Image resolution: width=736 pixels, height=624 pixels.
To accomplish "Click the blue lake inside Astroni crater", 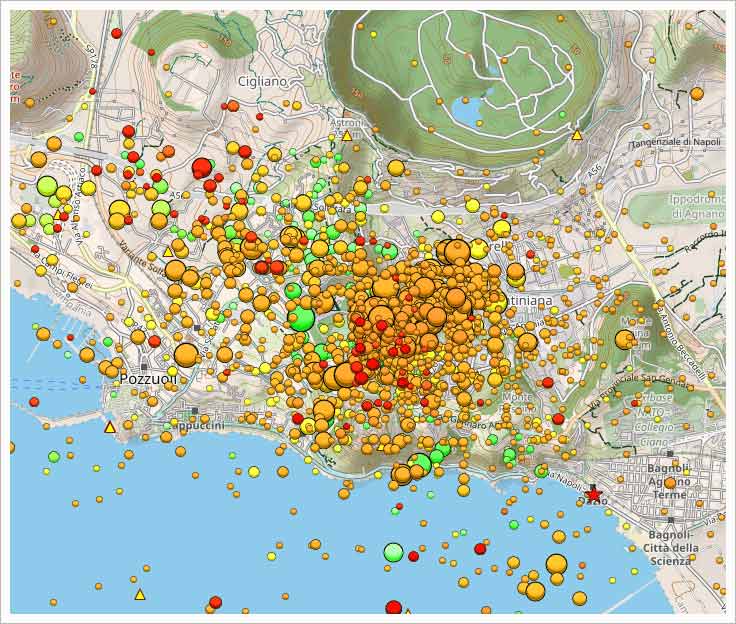I will pyautogui.click(x=470, y=110).
